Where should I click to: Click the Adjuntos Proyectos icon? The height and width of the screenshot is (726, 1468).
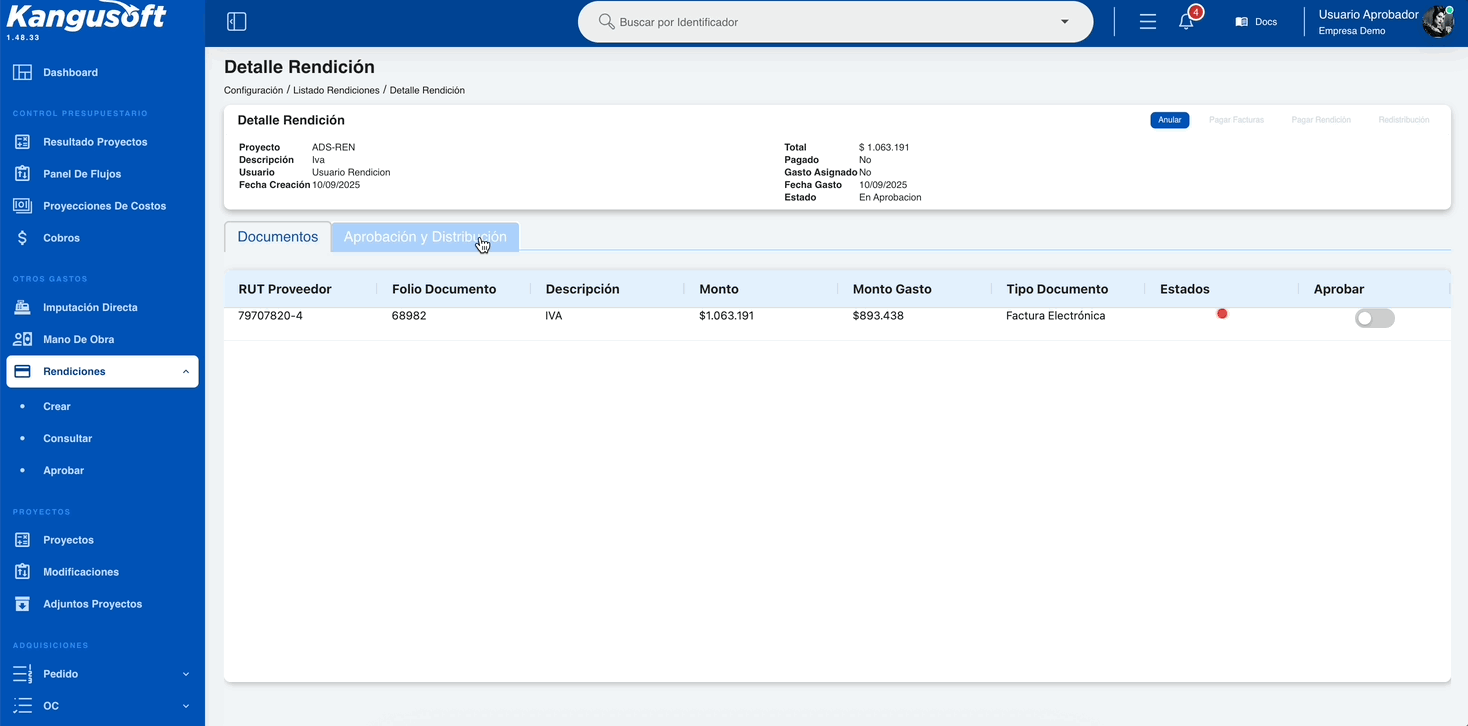coord(22,604)
